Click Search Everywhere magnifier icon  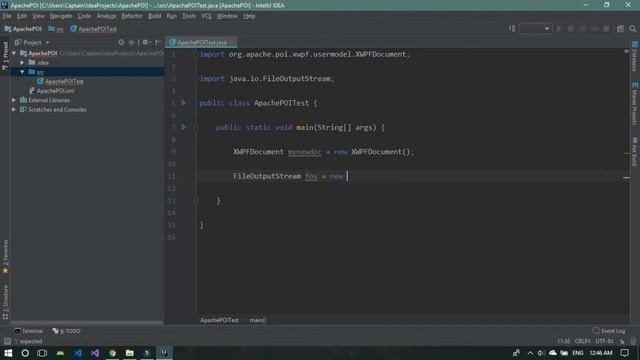632,29
